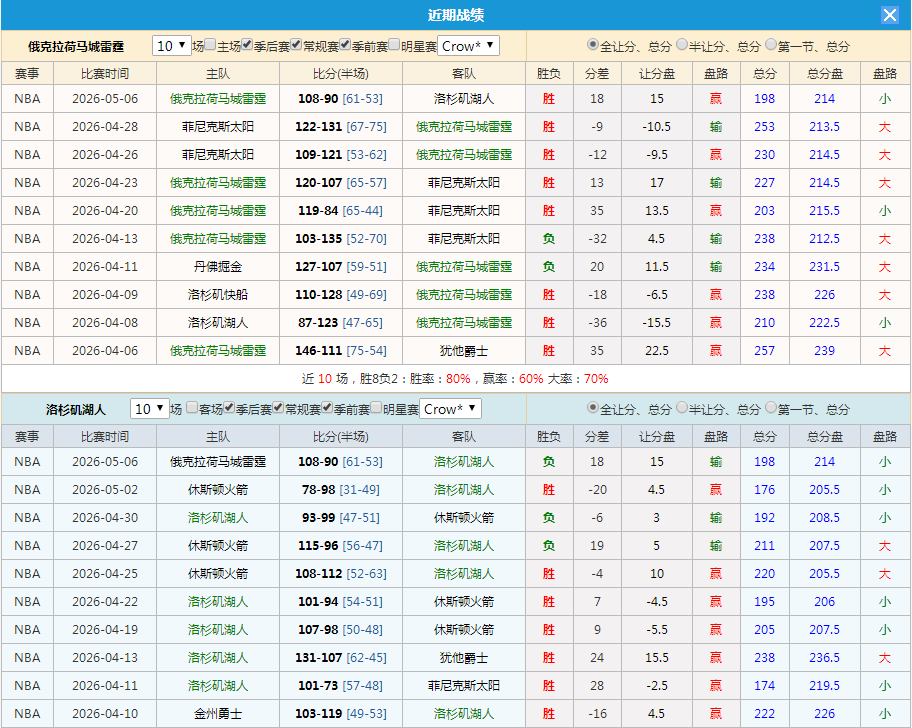This screenshot has width=912, height=728.
Task: Click handicap value 22.5 in Thunder table
Action: click(657, 351)
